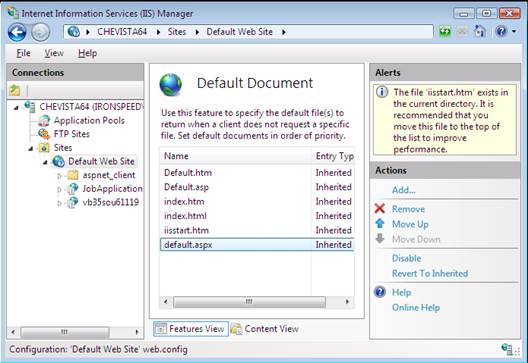The width and height of the screenshot is (528, 363).
Task: Open breadcrumb arrow after Sites
Action: (197, 32)
